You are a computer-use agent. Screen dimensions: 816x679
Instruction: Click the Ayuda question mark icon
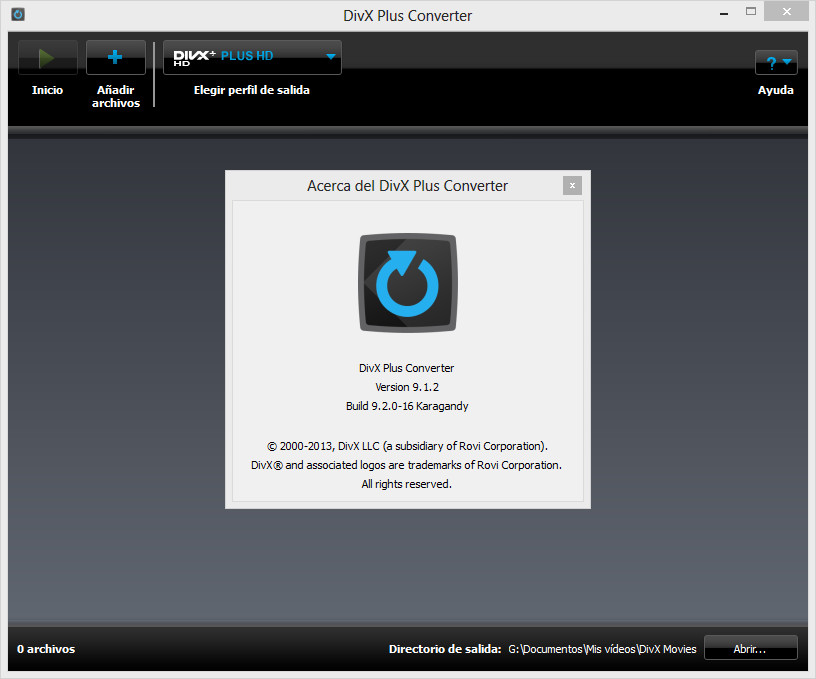tap(771, 62)
